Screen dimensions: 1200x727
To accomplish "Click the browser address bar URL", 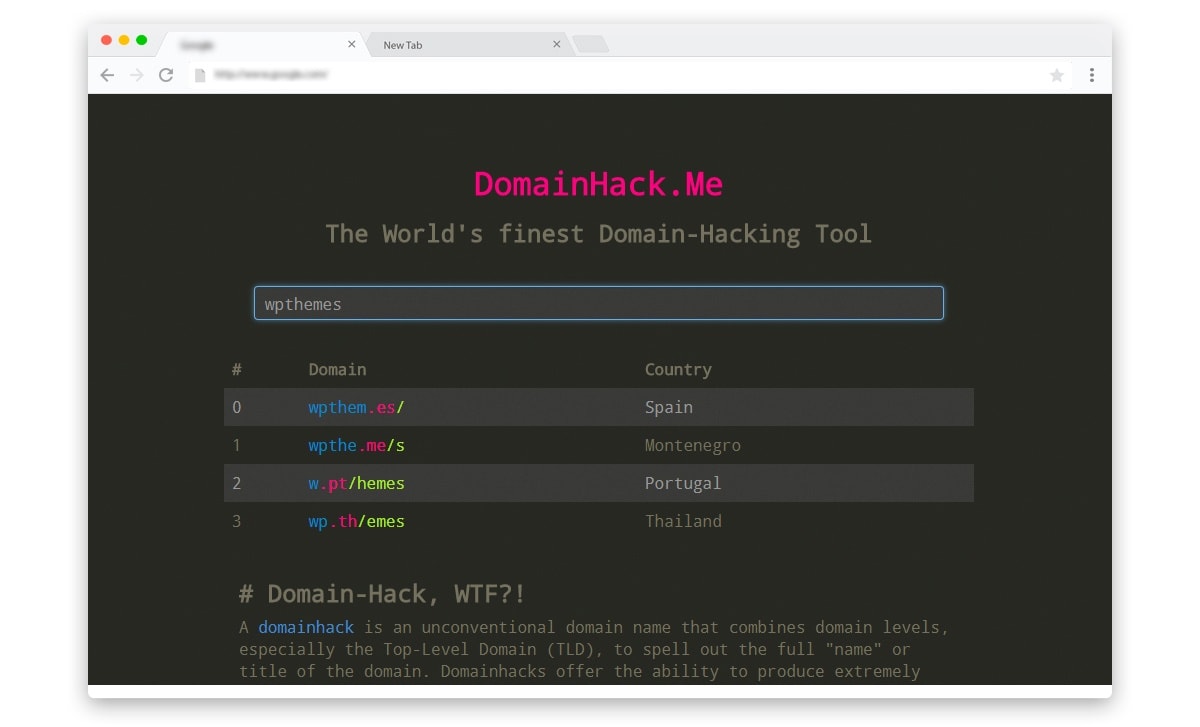I will tap(271, 75).
